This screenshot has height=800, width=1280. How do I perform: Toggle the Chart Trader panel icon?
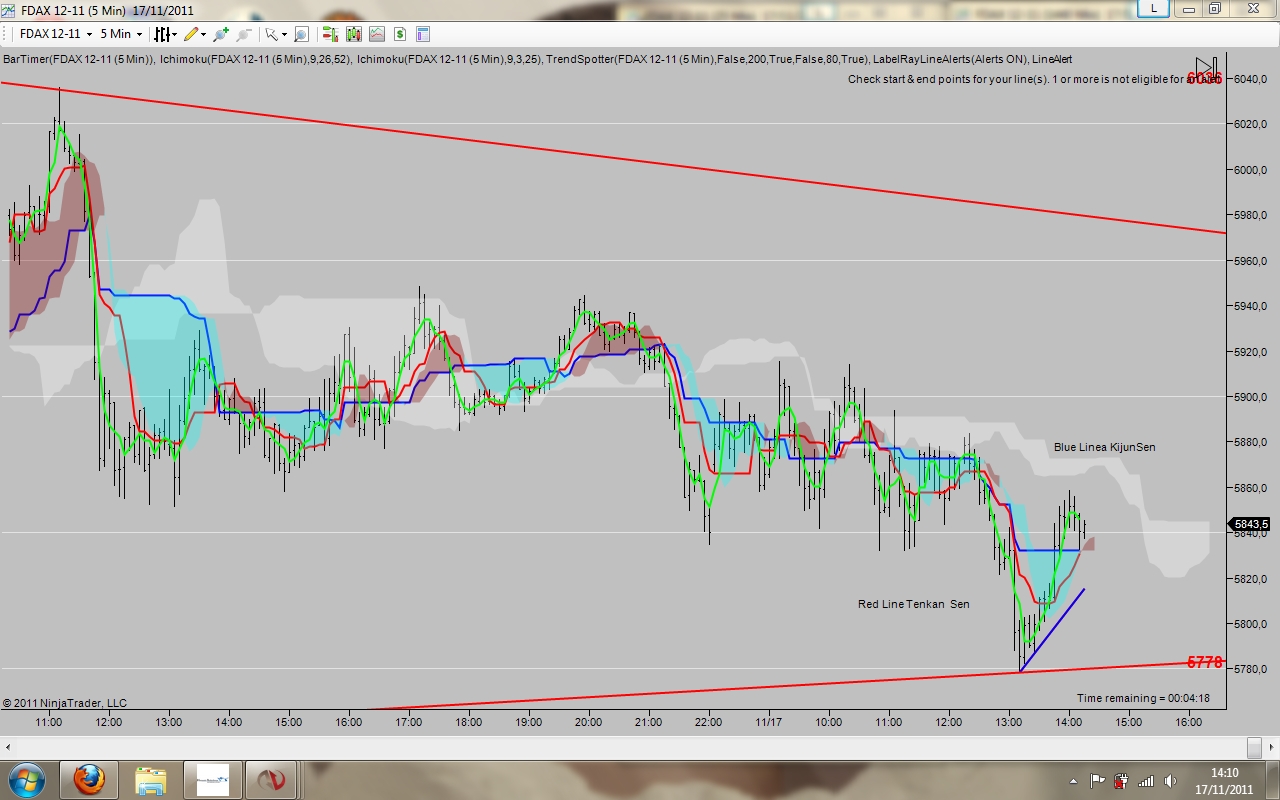tap(330, 34)
